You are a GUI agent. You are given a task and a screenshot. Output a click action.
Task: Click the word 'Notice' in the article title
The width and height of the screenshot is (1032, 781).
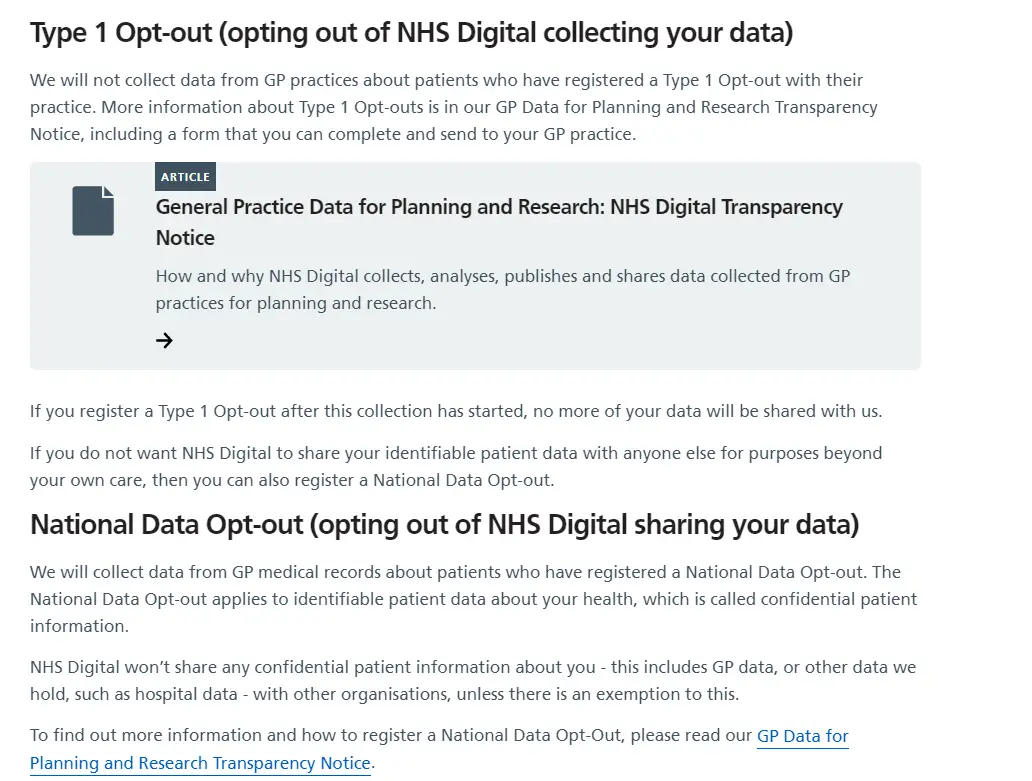pos(185,238)
